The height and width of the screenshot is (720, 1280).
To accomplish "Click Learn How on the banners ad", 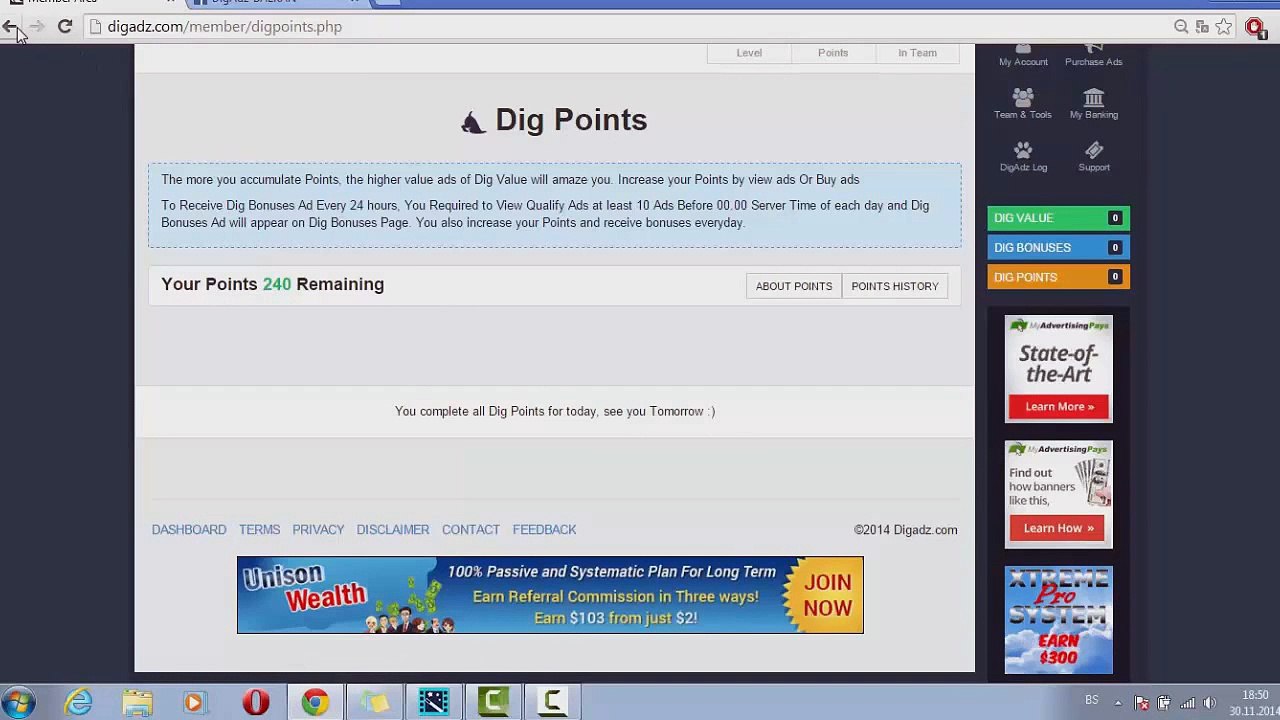I will tap(1059, 528).
